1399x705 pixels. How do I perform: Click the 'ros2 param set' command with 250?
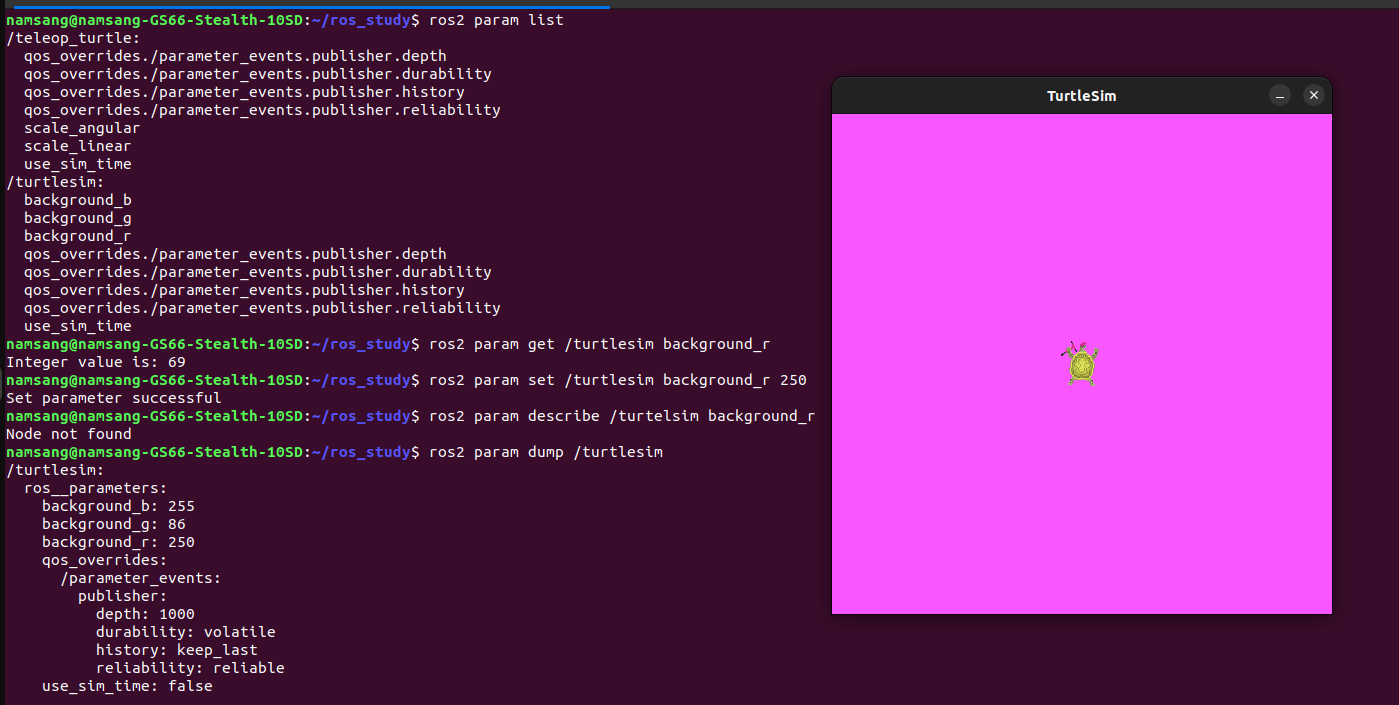[617, 380]
